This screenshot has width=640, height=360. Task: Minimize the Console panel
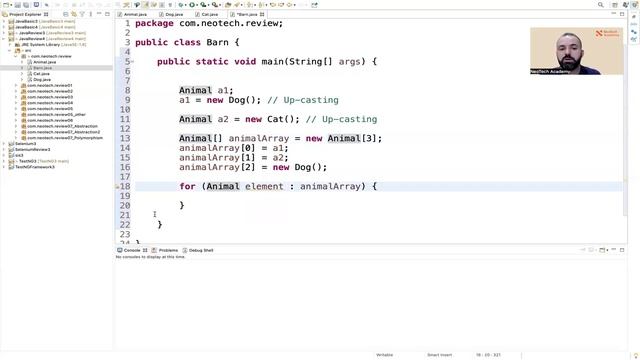click(613, 250)
